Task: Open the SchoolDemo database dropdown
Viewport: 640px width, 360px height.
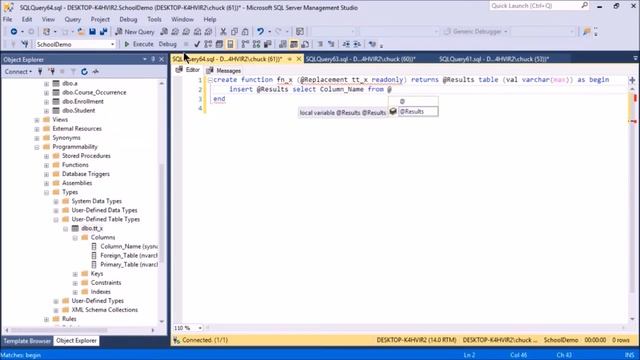Action: tap(113, 44)
